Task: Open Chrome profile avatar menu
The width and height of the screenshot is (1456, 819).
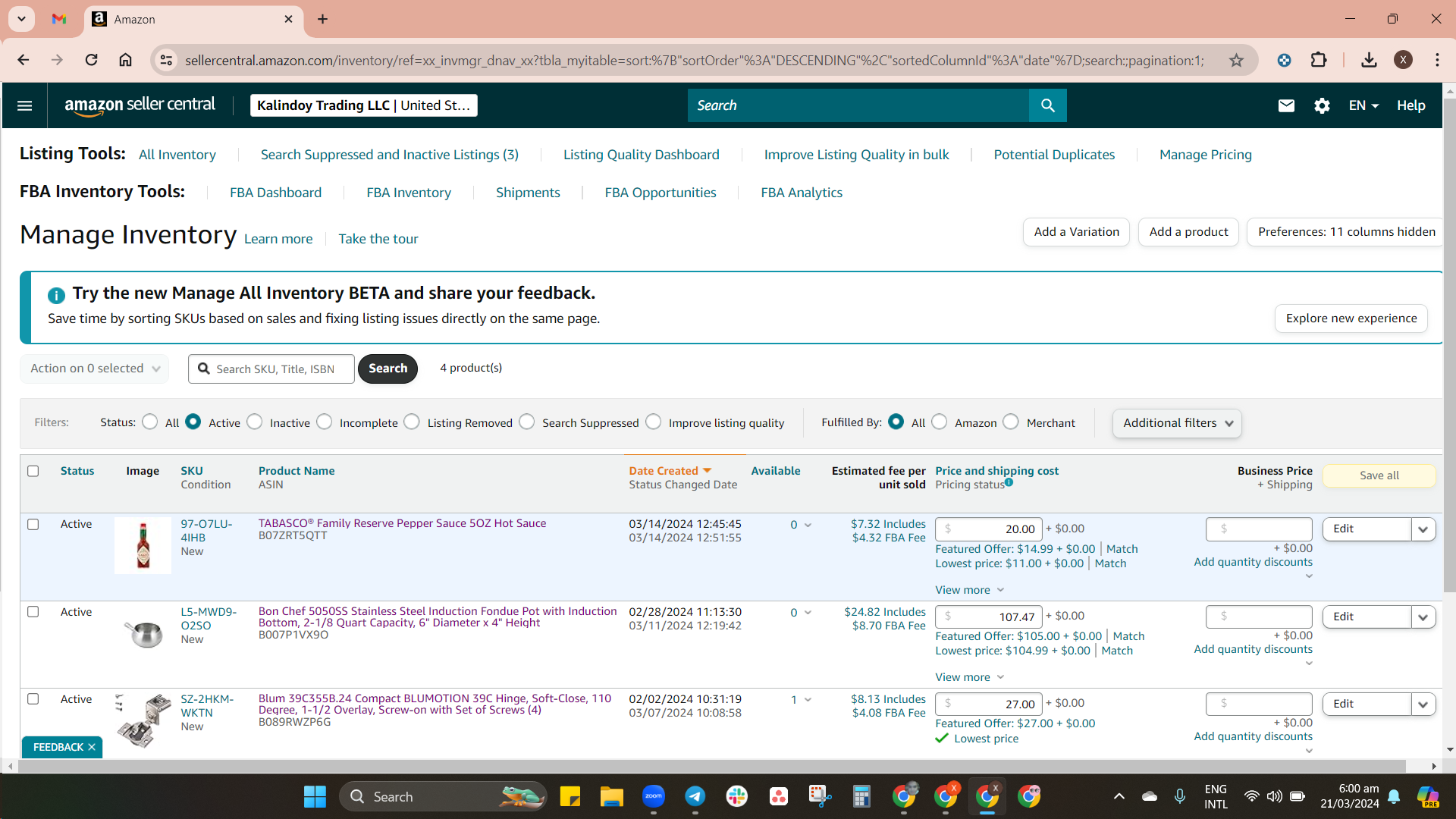Action: click(x=1403, y=60)
